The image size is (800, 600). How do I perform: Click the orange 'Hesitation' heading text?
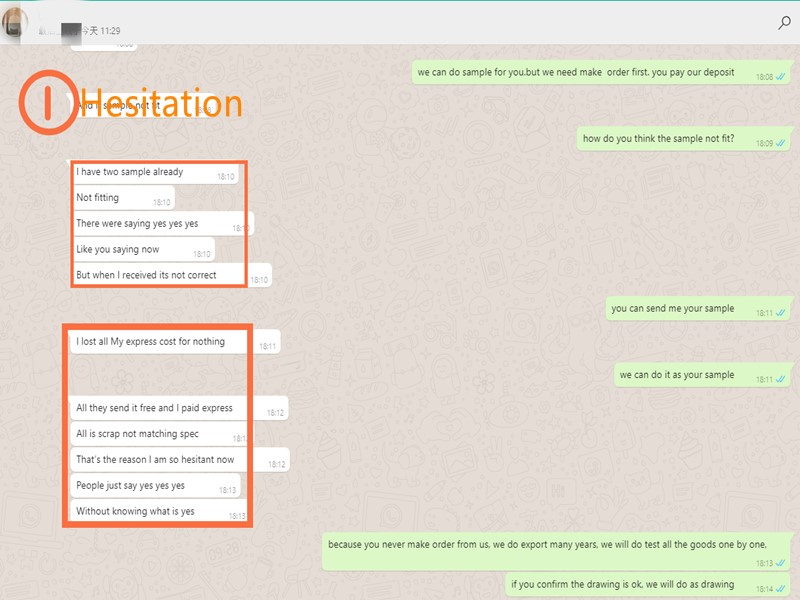coord(161,104)
